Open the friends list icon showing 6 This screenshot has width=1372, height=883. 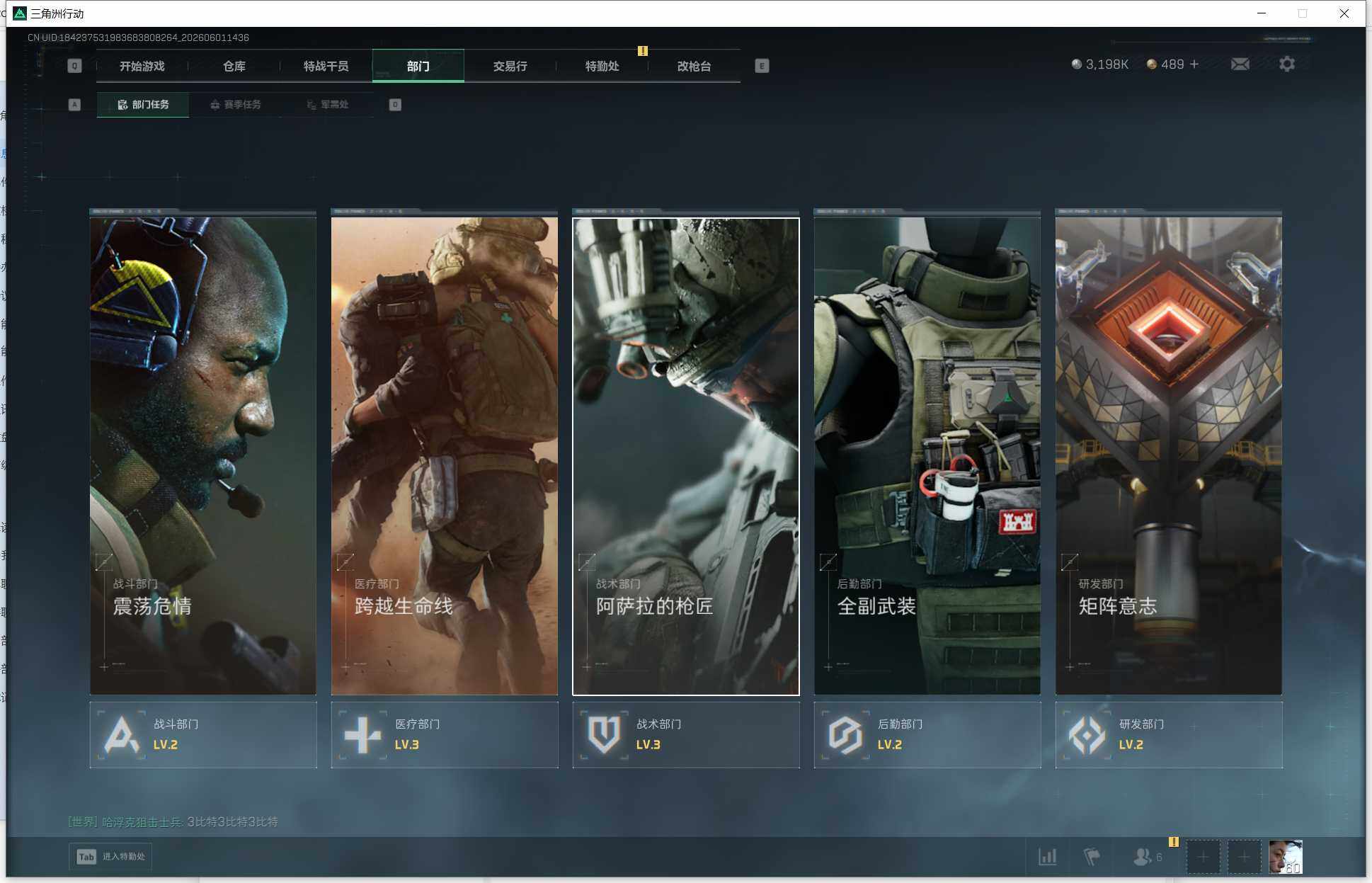pos(1147,857)
